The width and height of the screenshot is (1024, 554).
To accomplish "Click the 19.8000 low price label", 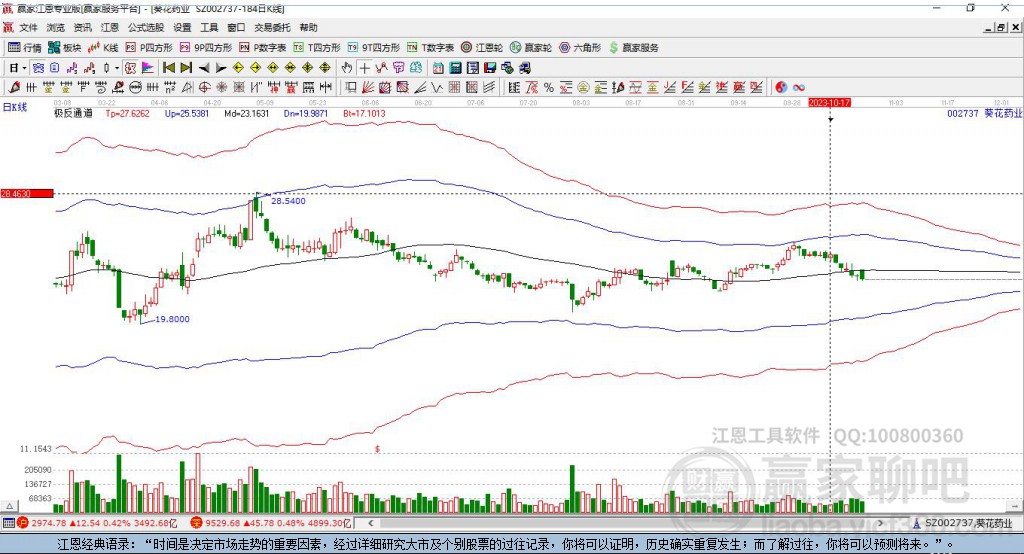I will tap(172, 319).
